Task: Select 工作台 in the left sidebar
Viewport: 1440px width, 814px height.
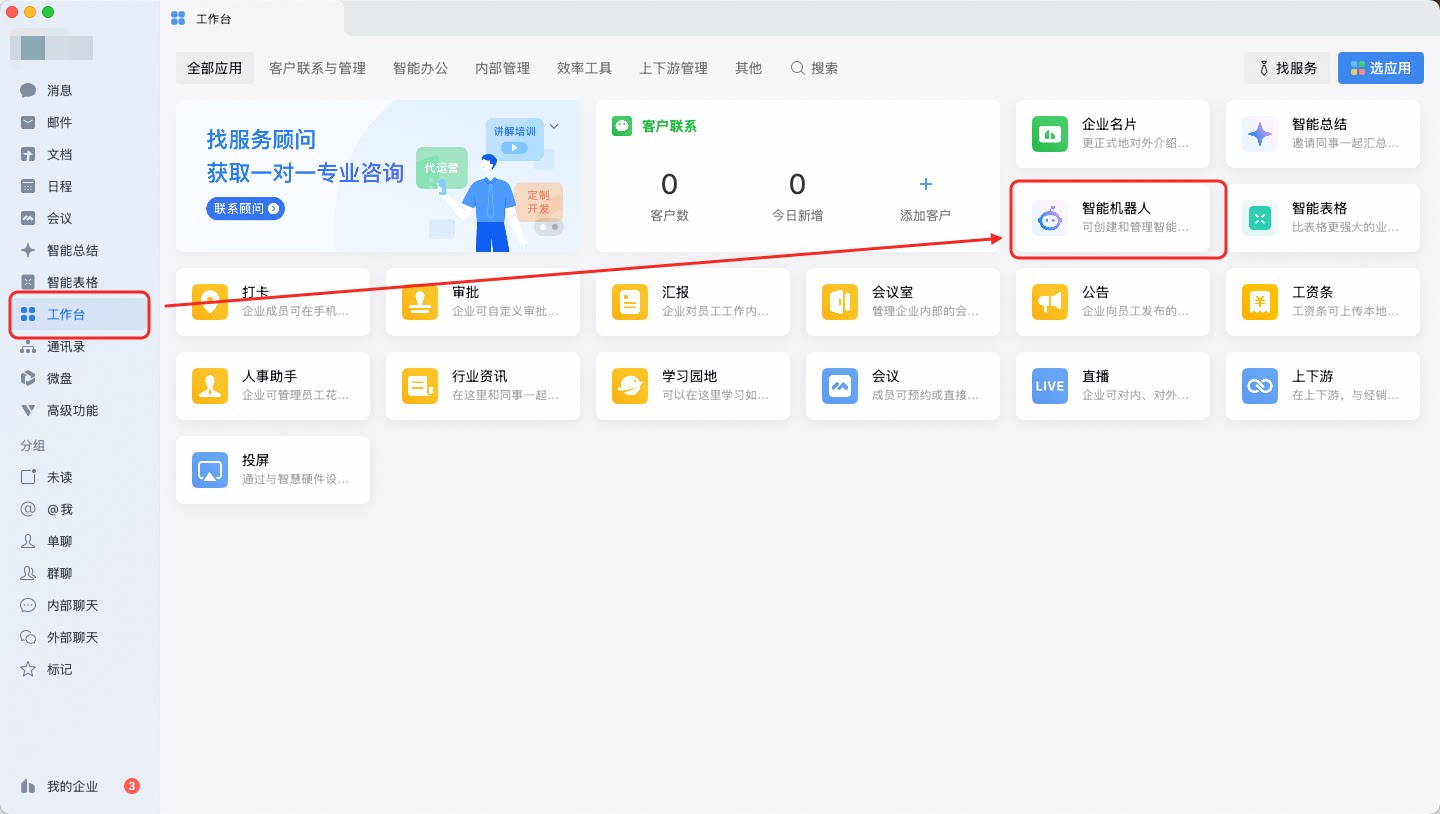Action: tap(80, 314)
